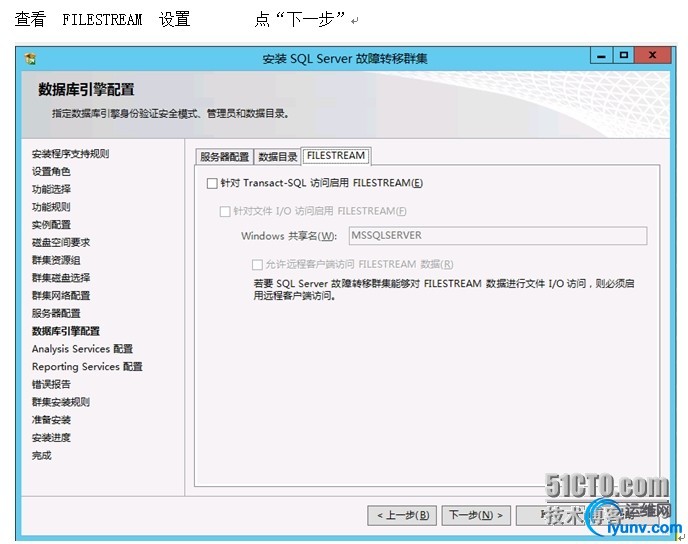The height and width of the screenshot is (544, 688).
Task: Switch to the 服务器配置 tab
Action: point(224,157)
